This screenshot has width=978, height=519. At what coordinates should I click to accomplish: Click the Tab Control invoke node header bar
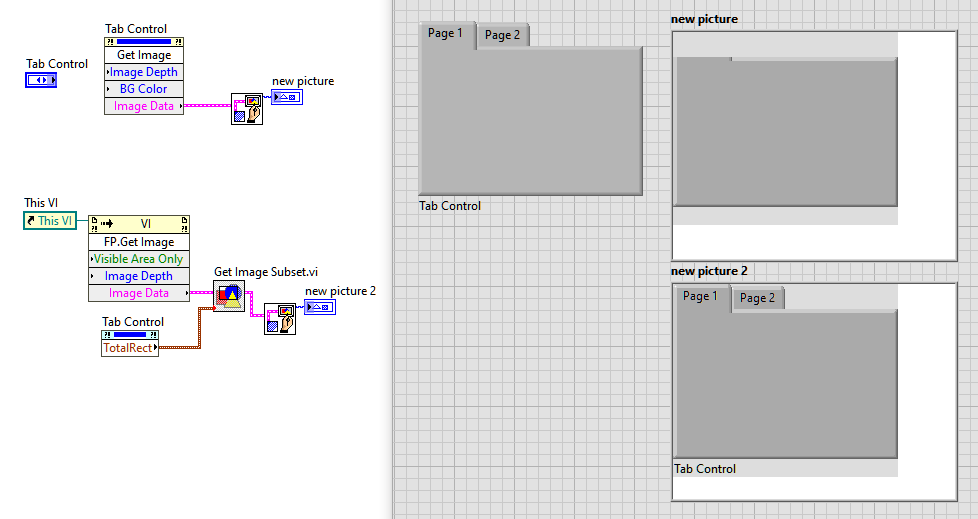pyautogui.click(x=144, y=42)
